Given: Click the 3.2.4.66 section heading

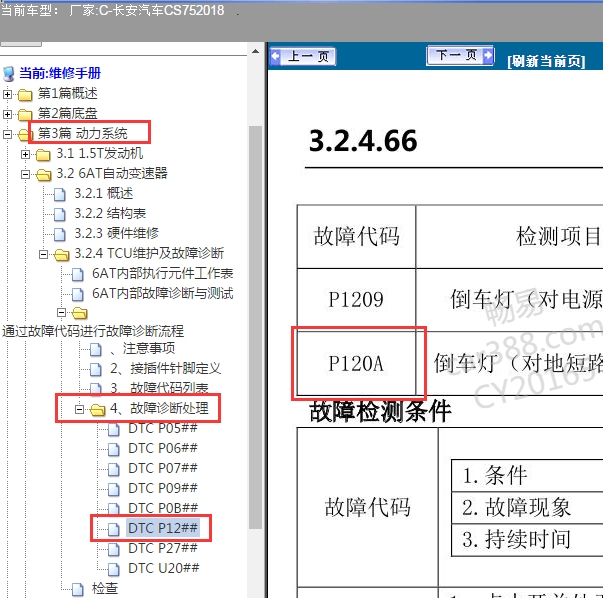Looking at the screenshot, I should point(363,141).
